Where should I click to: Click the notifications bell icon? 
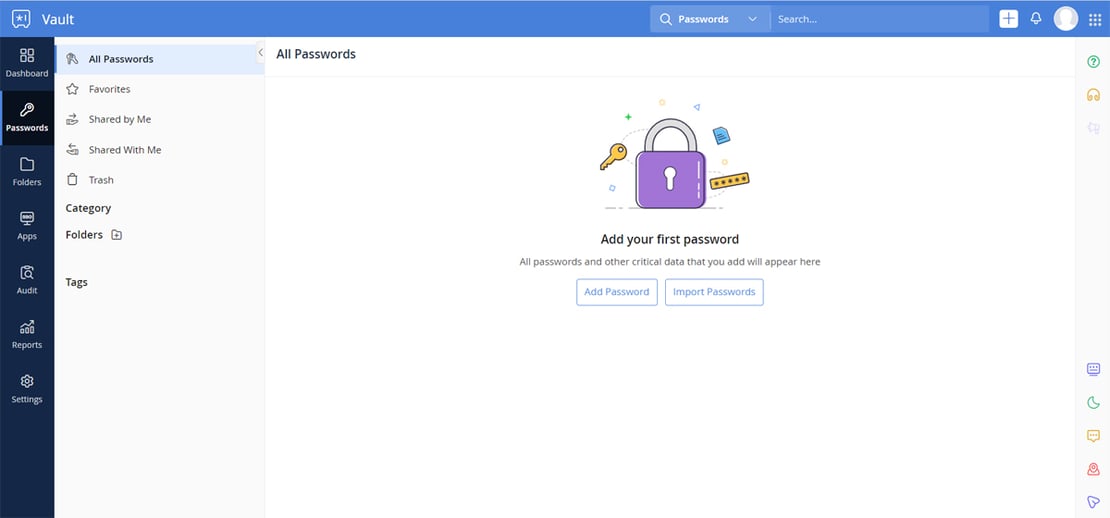1036,18
